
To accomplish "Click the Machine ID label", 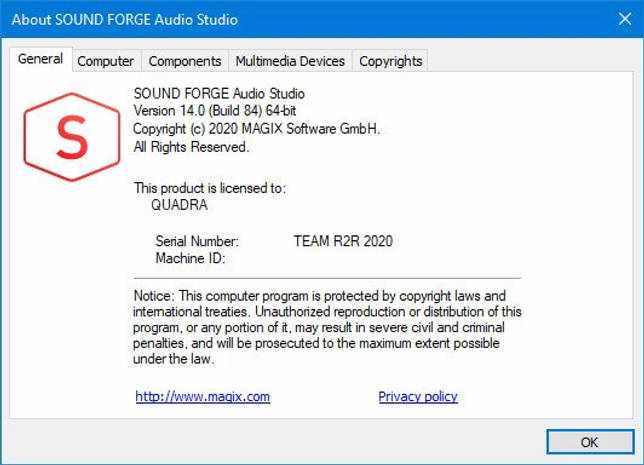I will tap(190, 258).
